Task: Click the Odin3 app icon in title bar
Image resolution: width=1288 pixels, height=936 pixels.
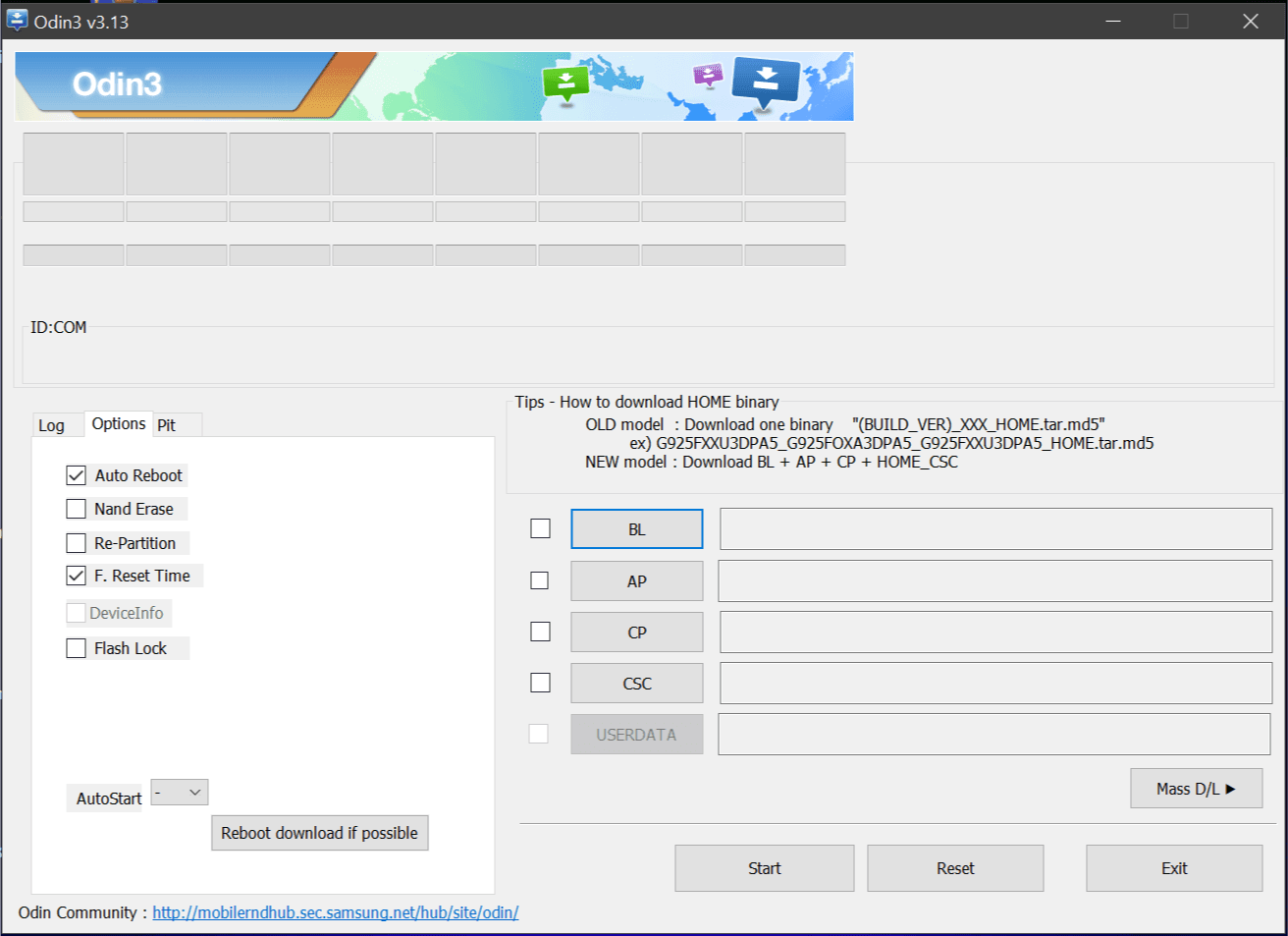Action: 18,21
